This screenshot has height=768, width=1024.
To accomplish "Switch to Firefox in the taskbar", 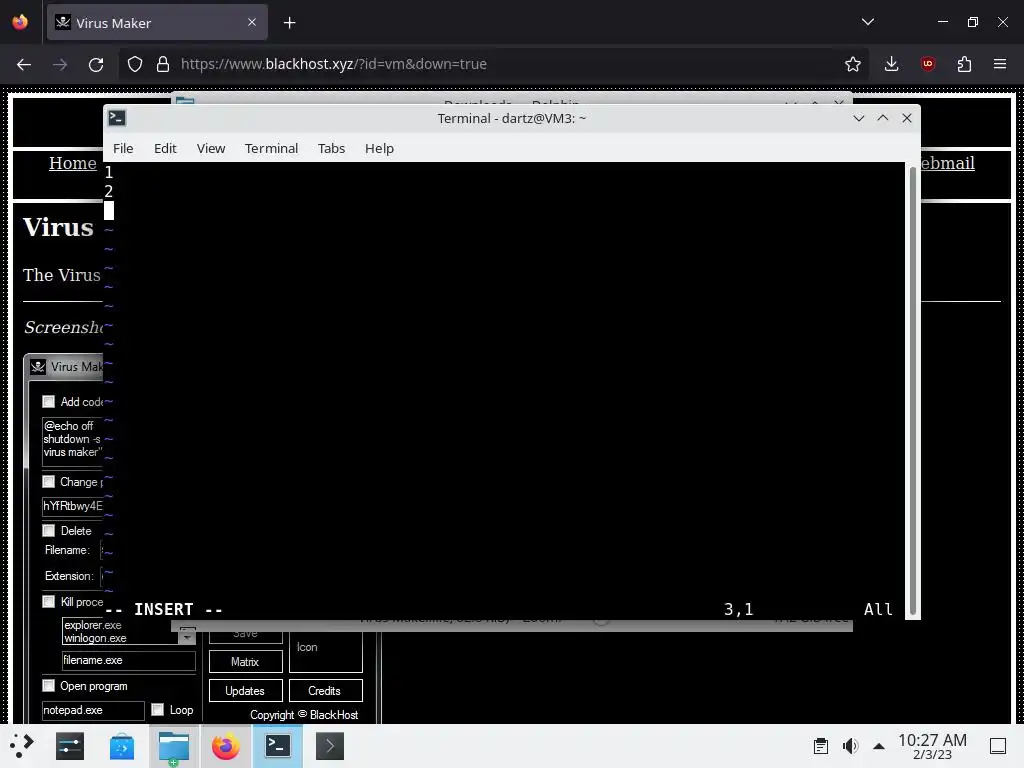I will point(225,746).
